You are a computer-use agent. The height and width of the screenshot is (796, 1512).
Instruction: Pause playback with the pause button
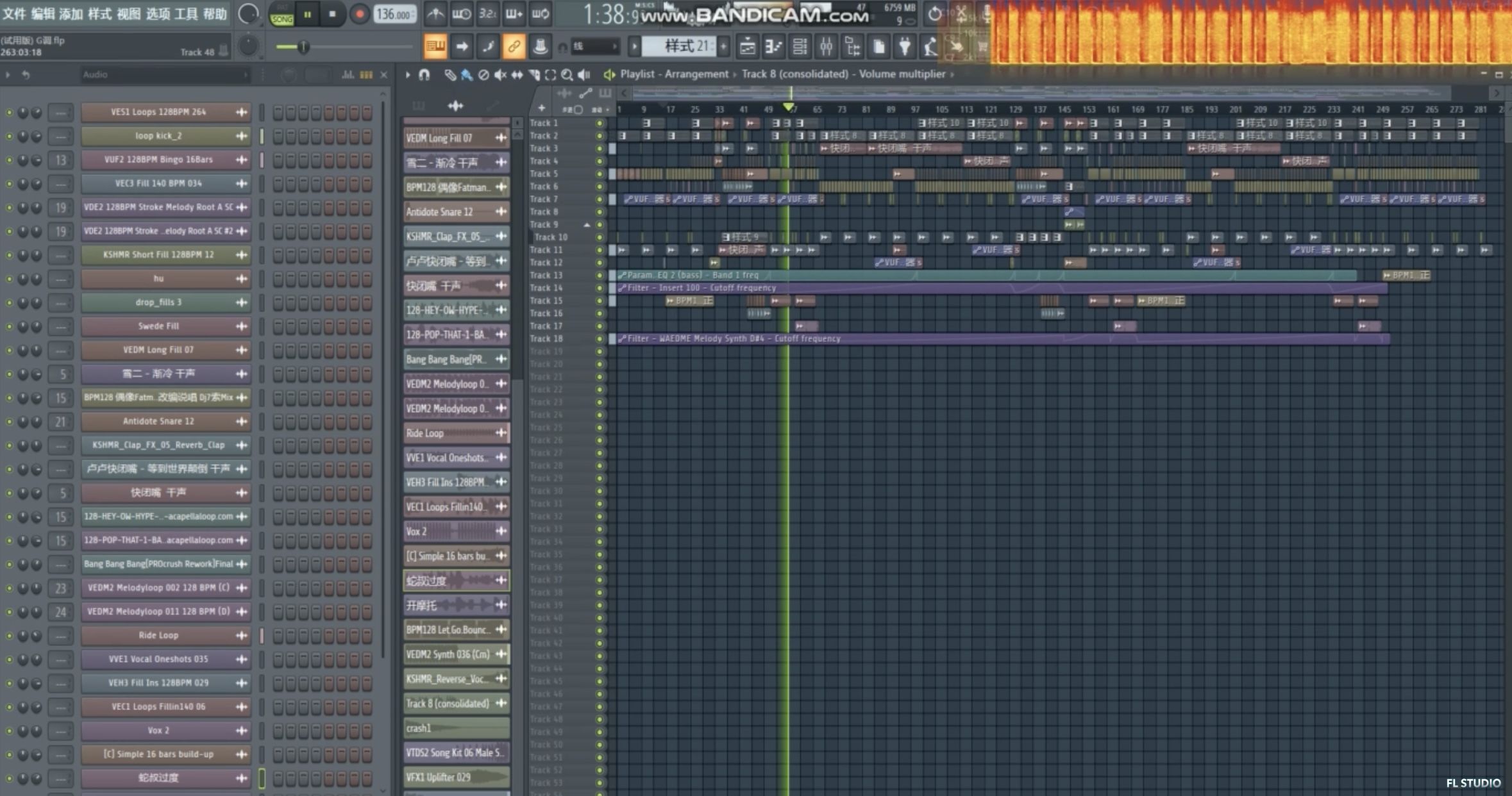308,14
